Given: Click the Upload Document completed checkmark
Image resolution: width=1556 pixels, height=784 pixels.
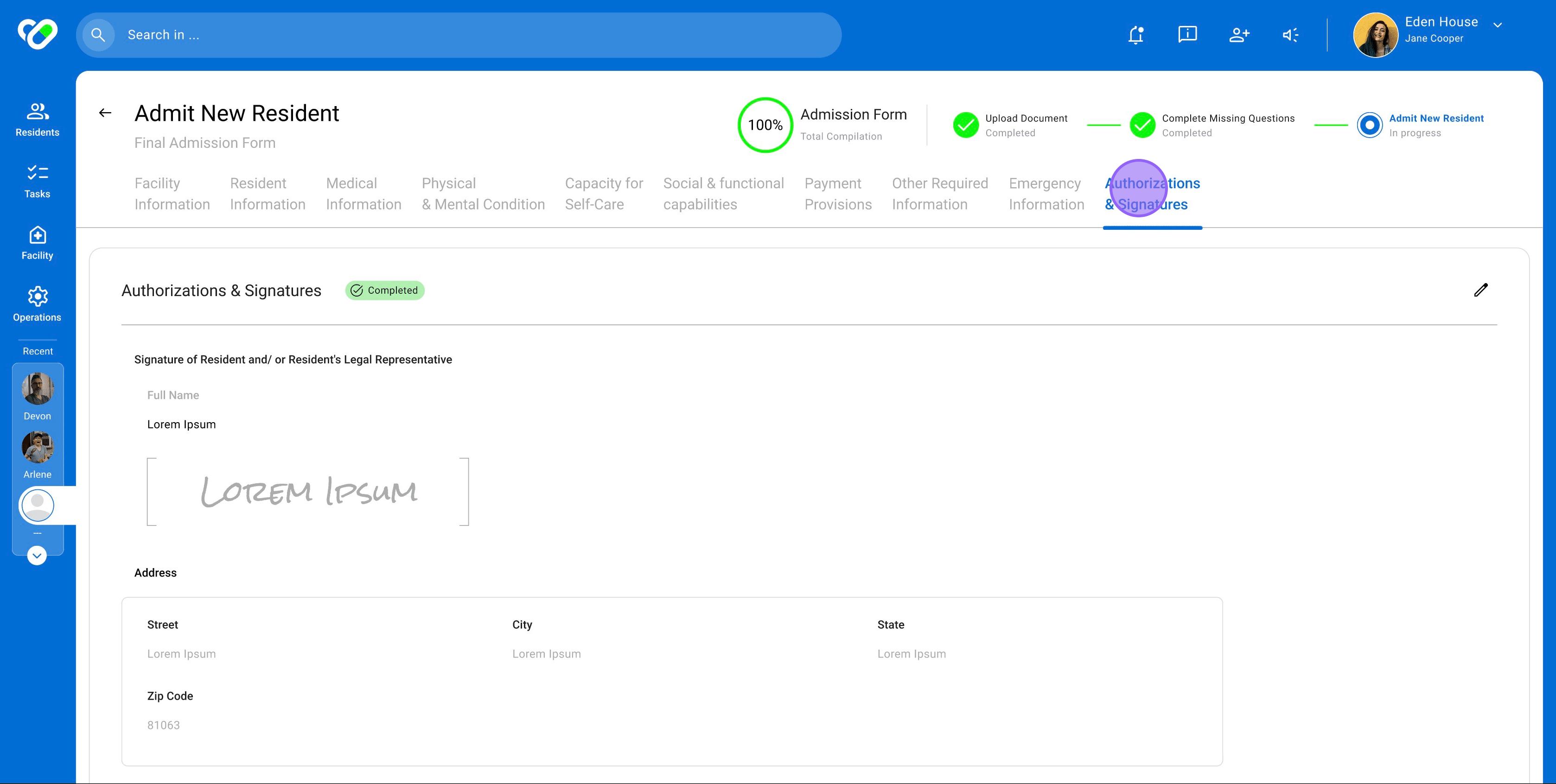Looking at the screenshot, I should click(x=965, y=125).
